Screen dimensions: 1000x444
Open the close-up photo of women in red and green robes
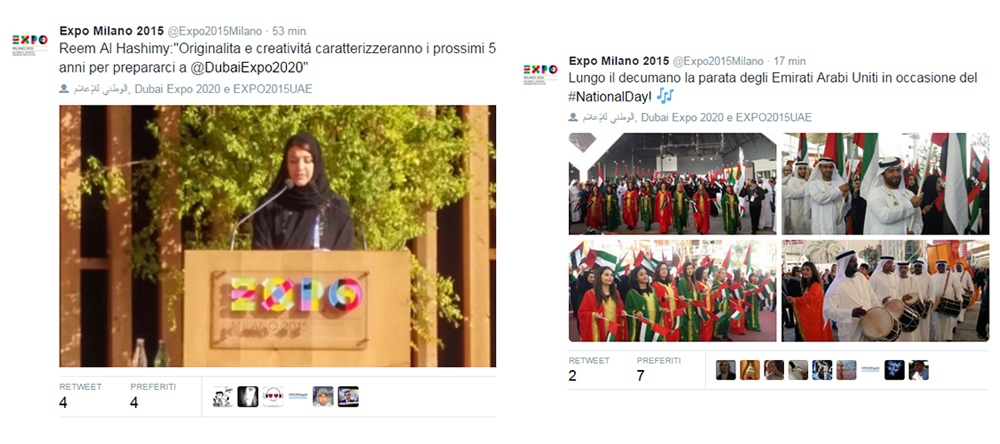pyautogui.click(x=673, y=291)
